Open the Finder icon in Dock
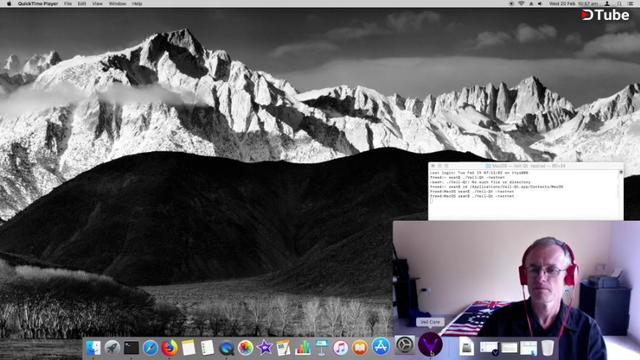This screenshot has height=360, width=640. (x=93, y=348)
